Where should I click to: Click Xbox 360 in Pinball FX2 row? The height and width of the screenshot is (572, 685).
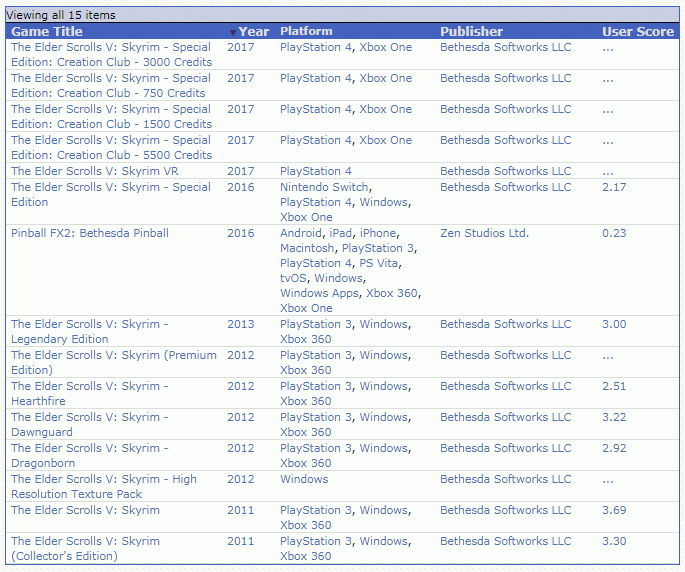point(391,293)
